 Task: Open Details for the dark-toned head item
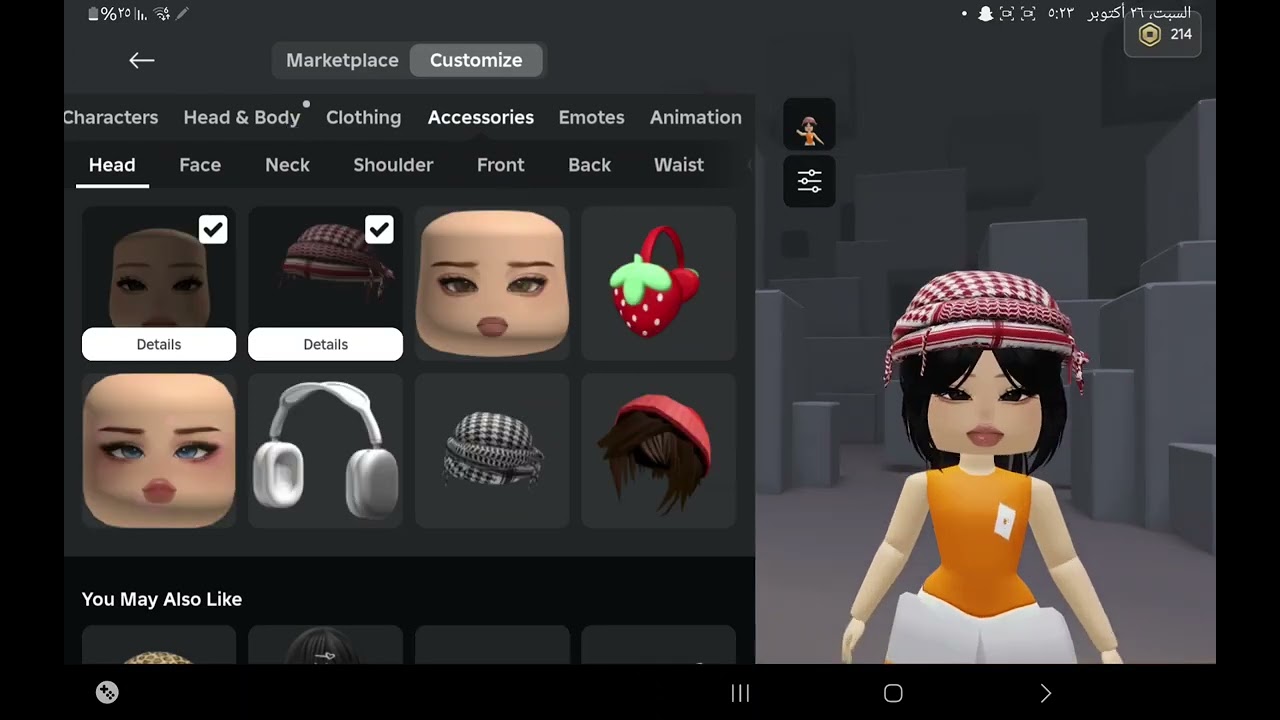click(x=159, y=344)
